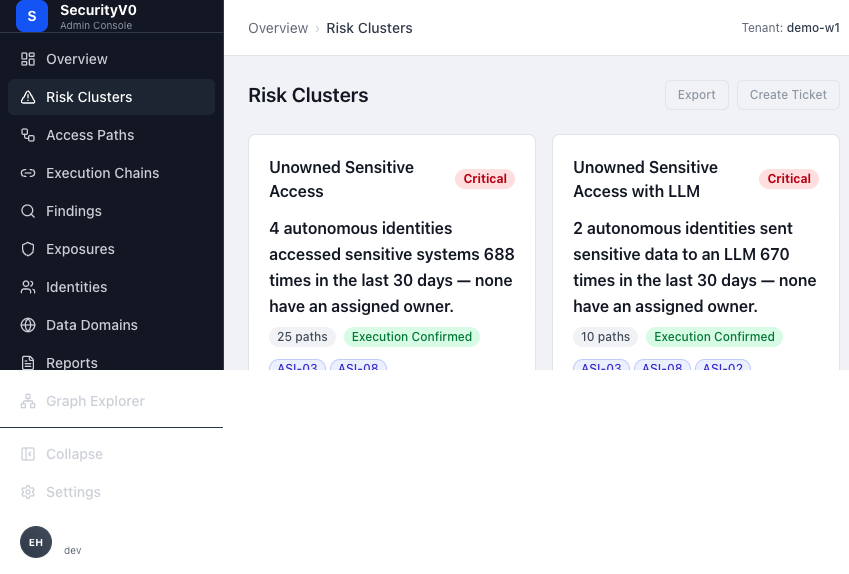Click the Export button
Image resolution: width=849 pixels, height=574 pixels.
(697, 95)
